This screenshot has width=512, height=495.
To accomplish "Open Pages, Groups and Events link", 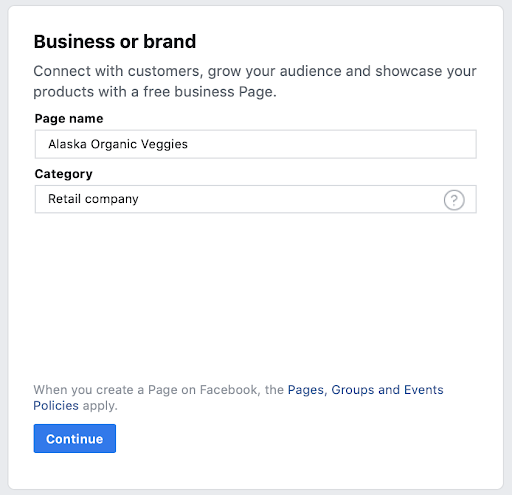I will (x=365, y=390).
